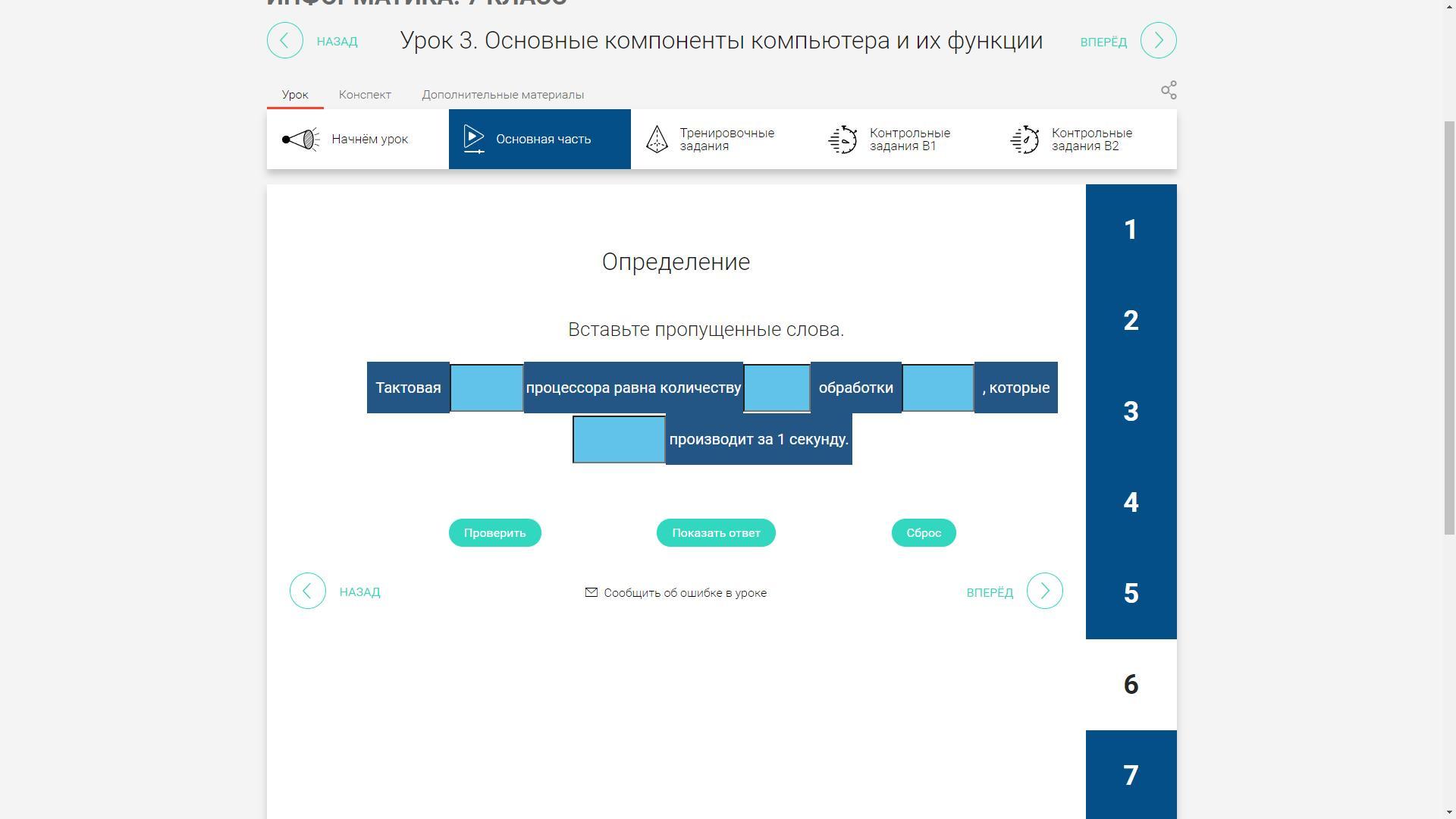This screenshot has width=1456, height=819.
Task: Click pyramid icon for Тренировочные задания
Action: point(657,140)
